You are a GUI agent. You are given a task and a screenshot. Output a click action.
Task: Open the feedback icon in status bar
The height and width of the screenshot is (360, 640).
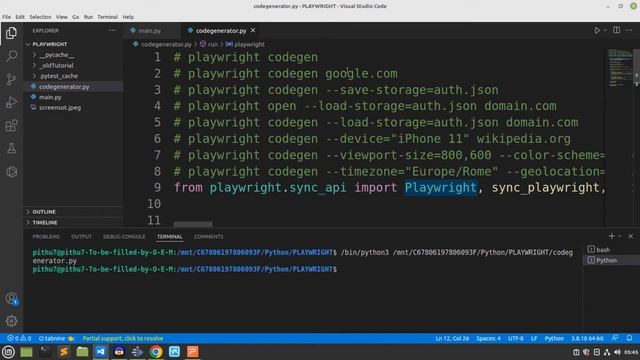point(615,338)
